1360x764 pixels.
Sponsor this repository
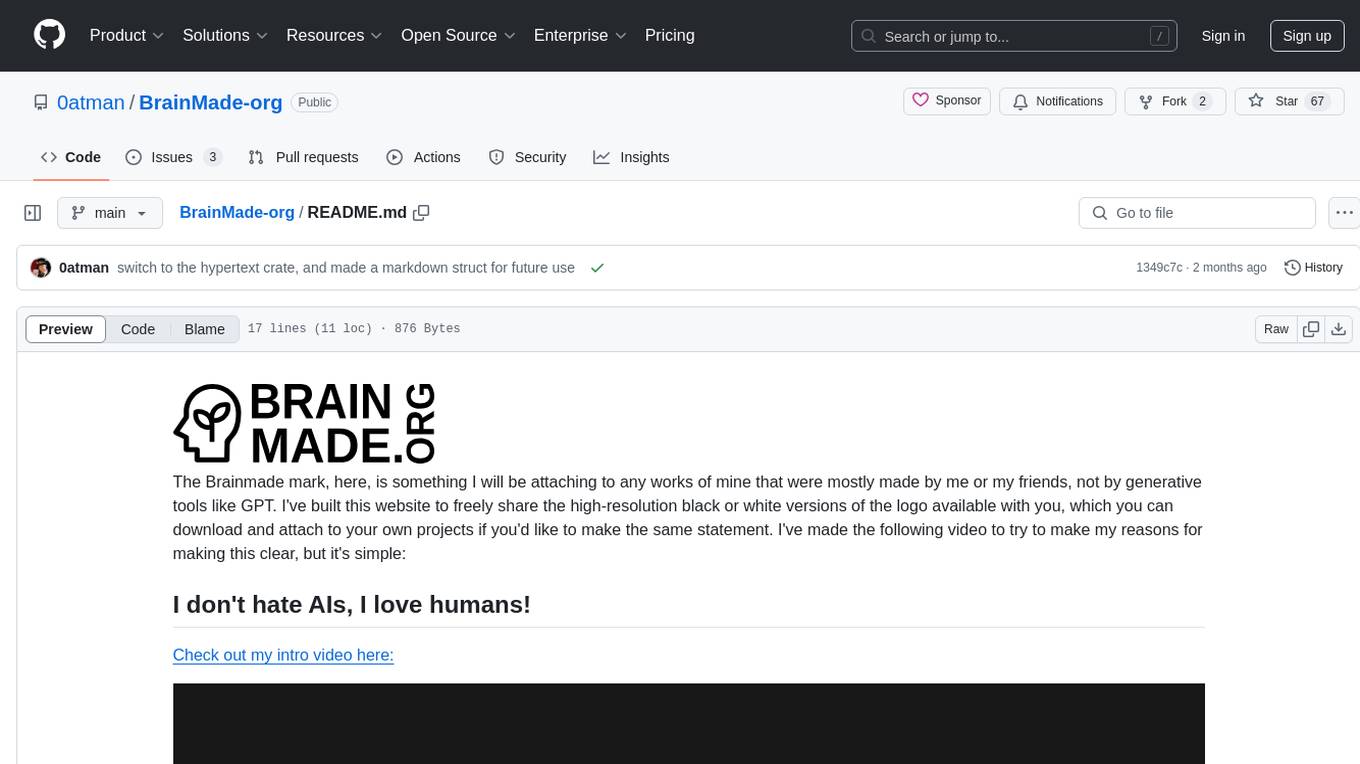tap(947, 101)
